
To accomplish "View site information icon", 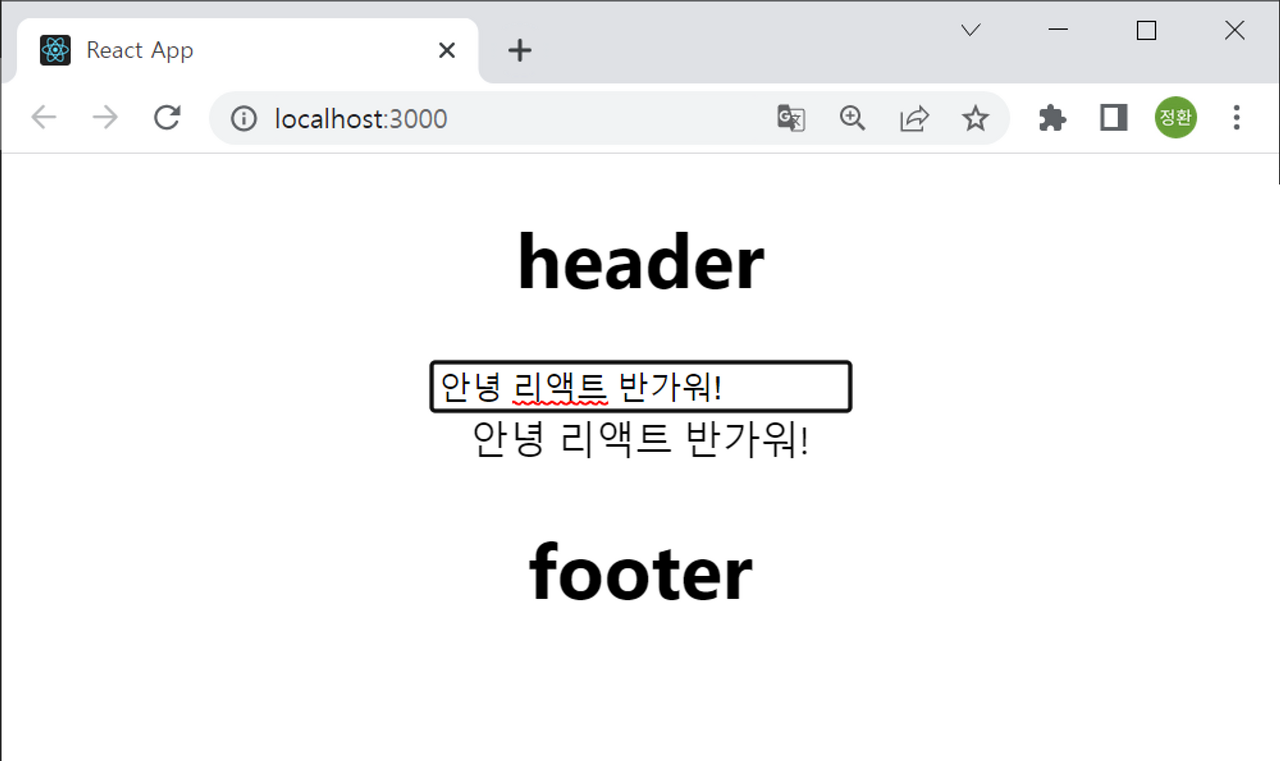I will click(x=244, y=119).
